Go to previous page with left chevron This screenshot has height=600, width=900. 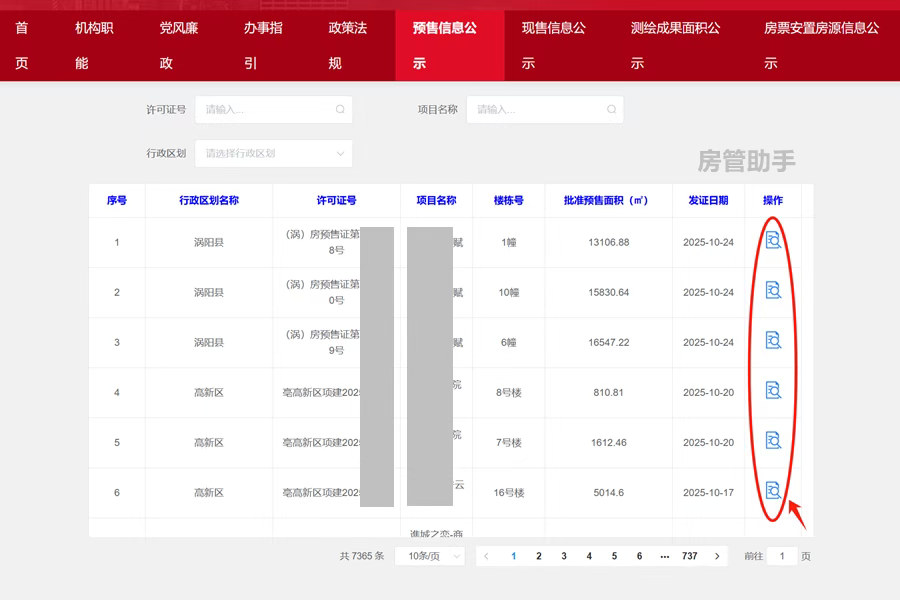[486, 555]
